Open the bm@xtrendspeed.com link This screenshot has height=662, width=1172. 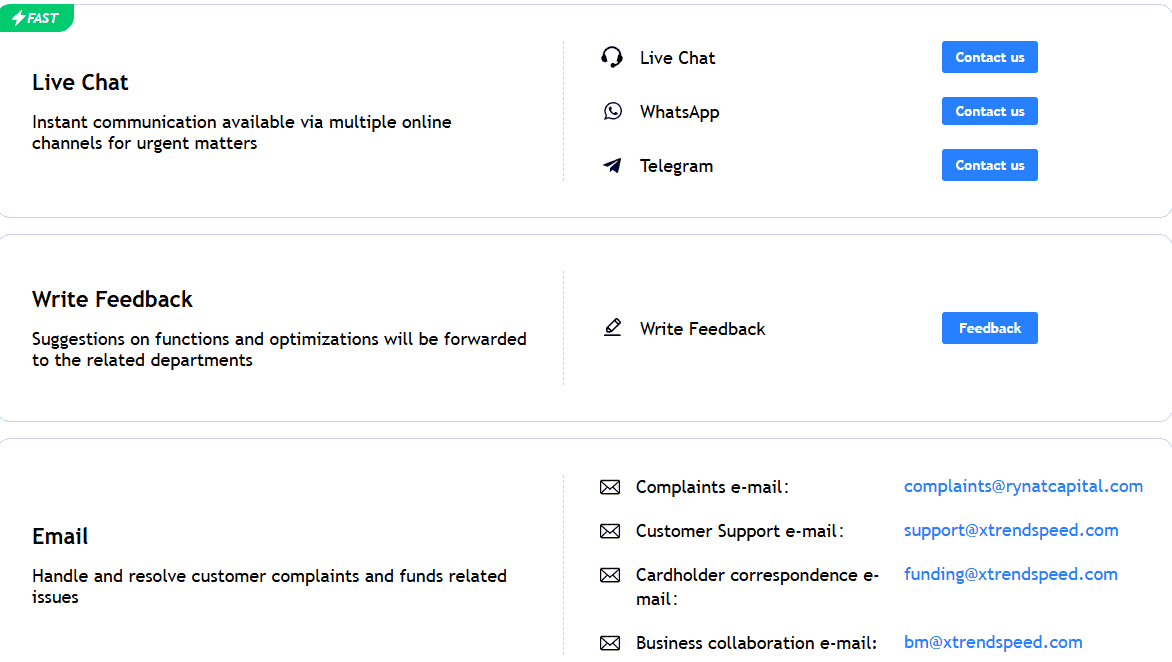click(x=993, y=642)
